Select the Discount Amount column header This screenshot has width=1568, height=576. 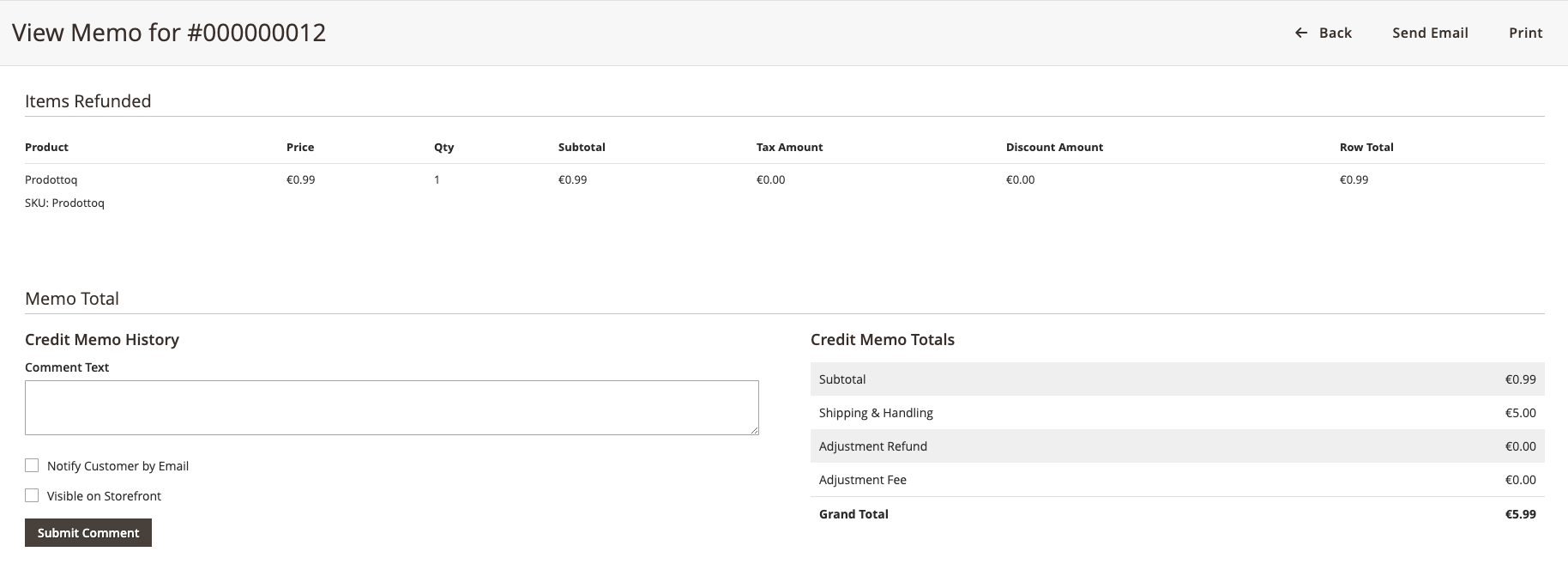click(1054, 147)
